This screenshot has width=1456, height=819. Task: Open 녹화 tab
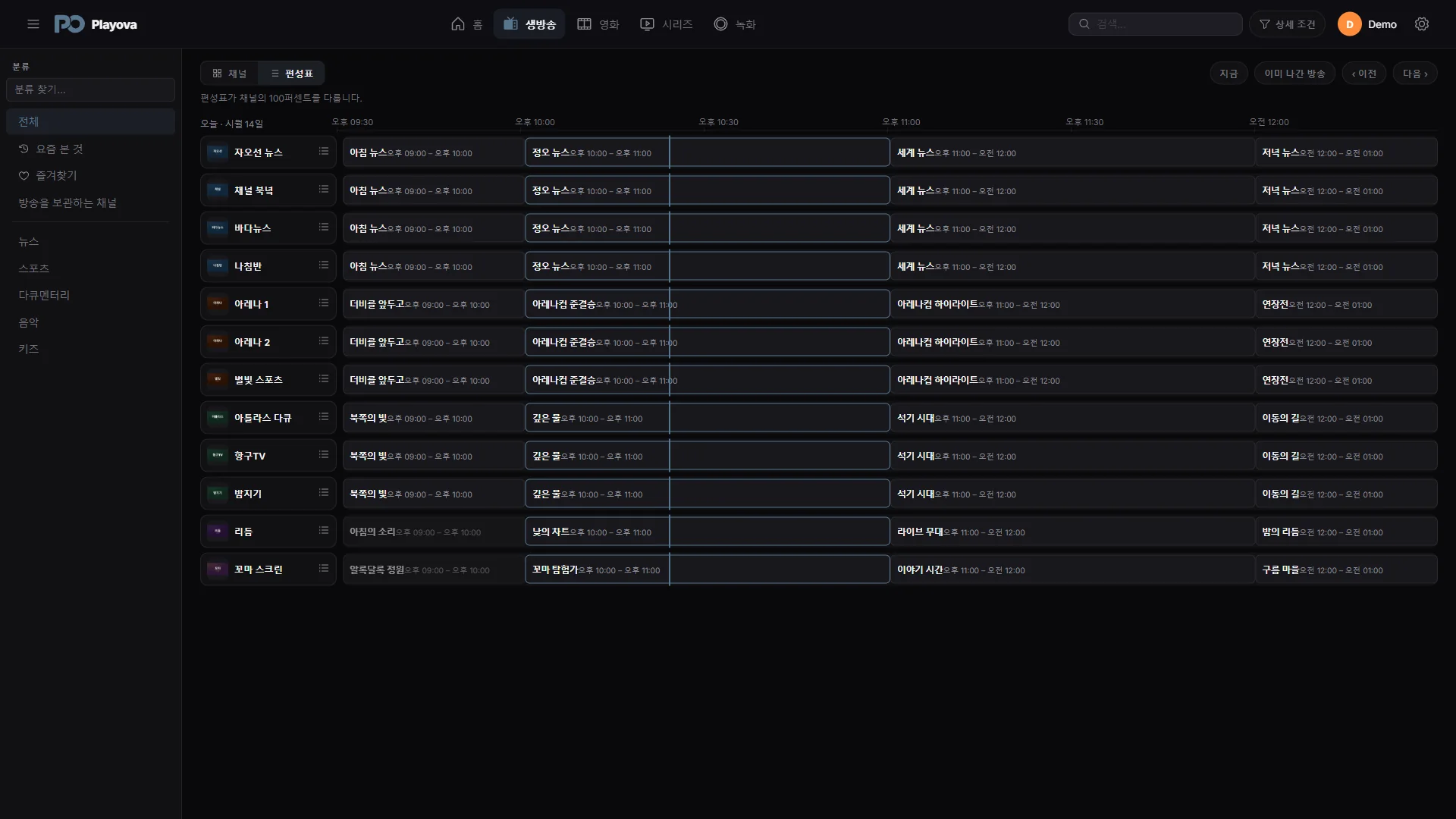coord(735,24)
